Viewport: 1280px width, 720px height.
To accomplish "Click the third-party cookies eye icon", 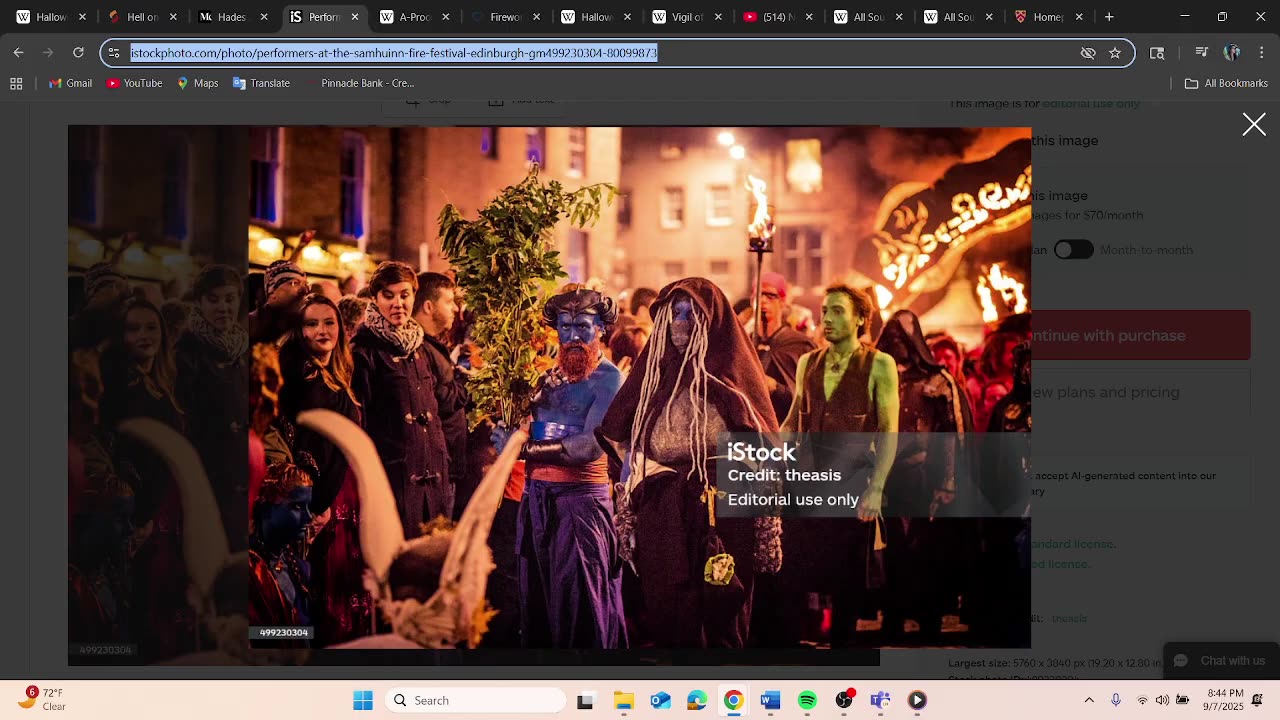I will point(1088,53).
